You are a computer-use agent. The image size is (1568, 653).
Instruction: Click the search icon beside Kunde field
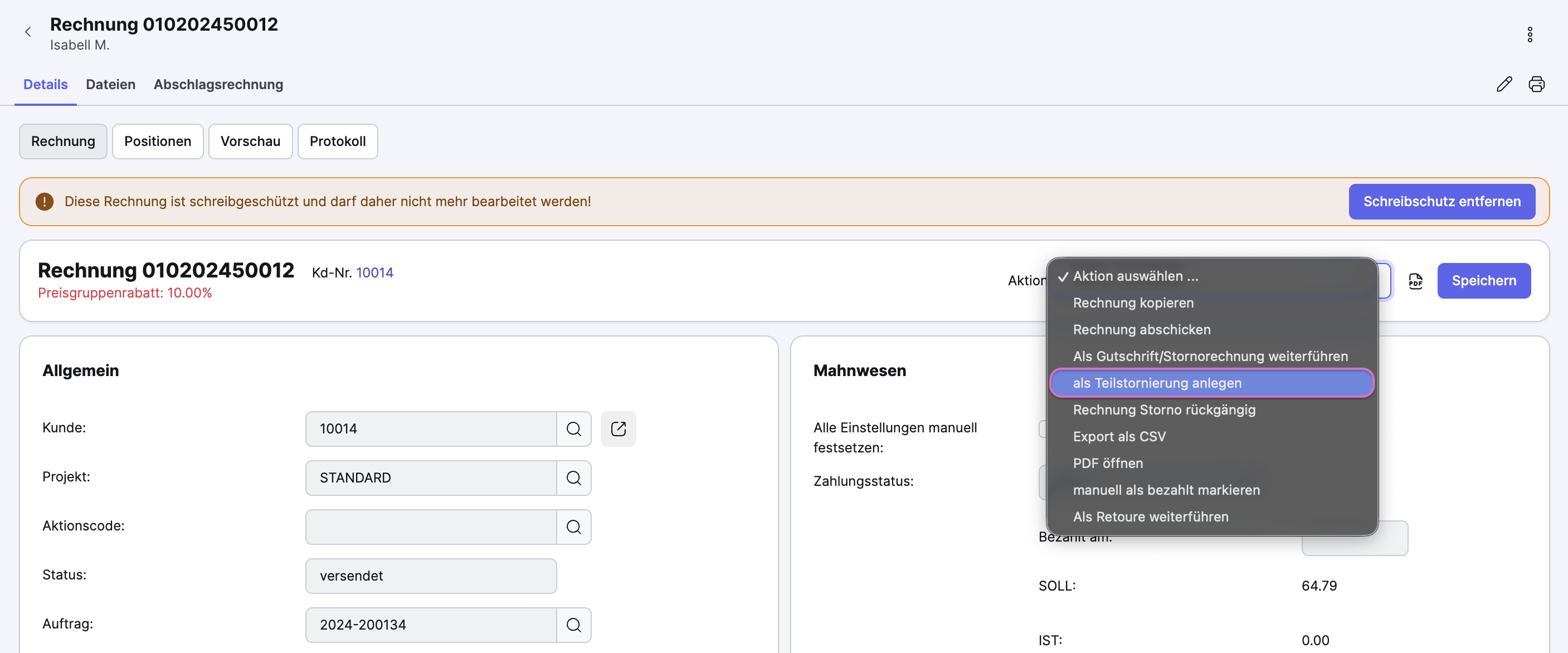point(573,429)
